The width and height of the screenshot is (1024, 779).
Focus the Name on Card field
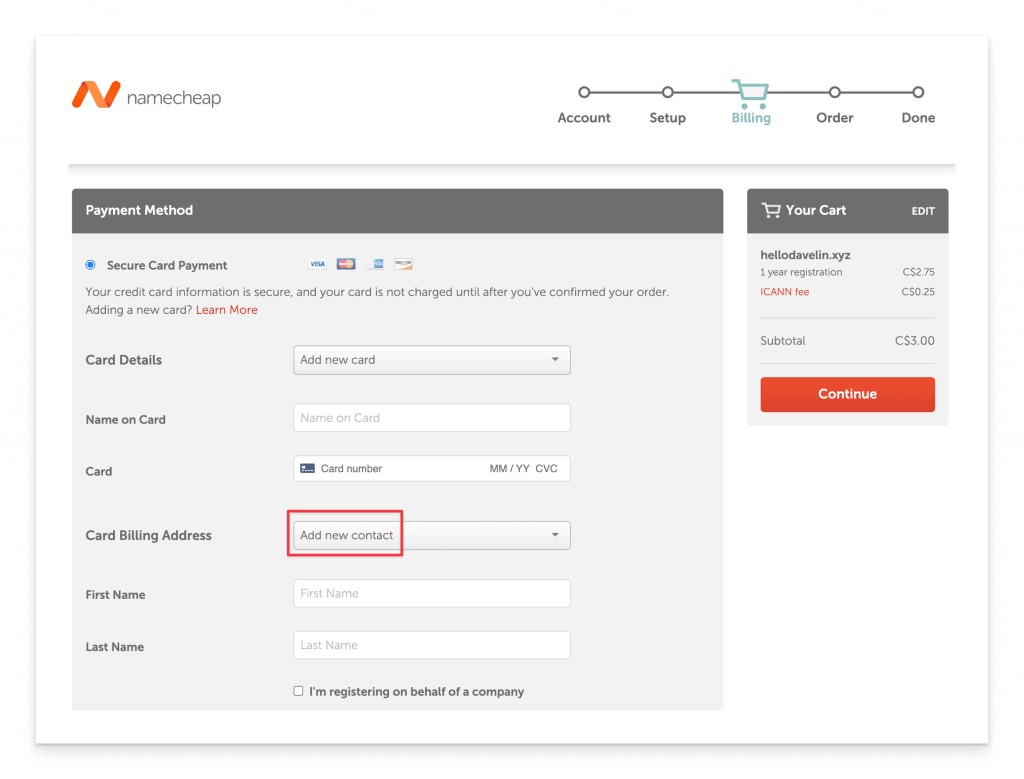tap(432, 418)
